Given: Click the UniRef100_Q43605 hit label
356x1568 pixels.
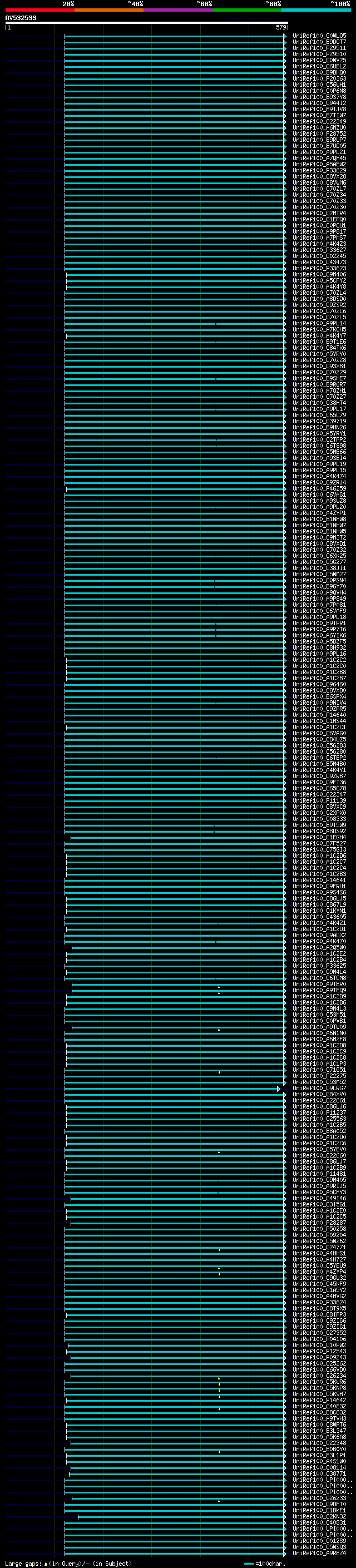Looking at the screenshot, I should pos(319,917).
